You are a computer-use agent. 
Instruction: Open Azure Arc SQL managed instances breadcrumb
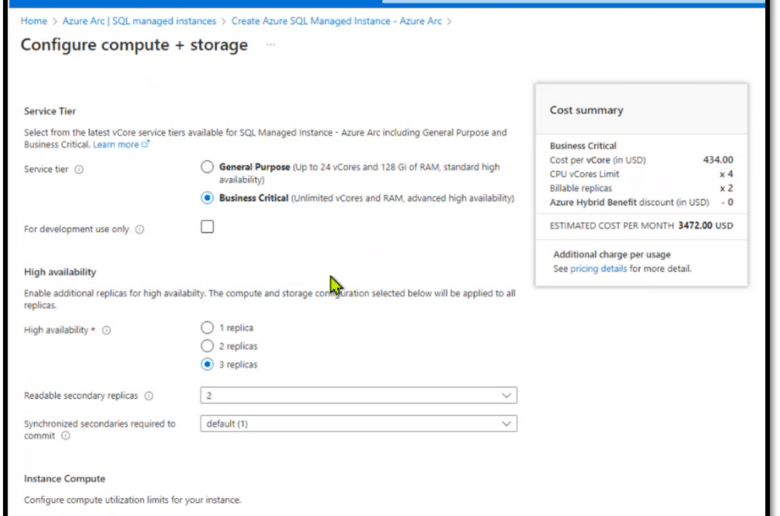tap(139, 21)
